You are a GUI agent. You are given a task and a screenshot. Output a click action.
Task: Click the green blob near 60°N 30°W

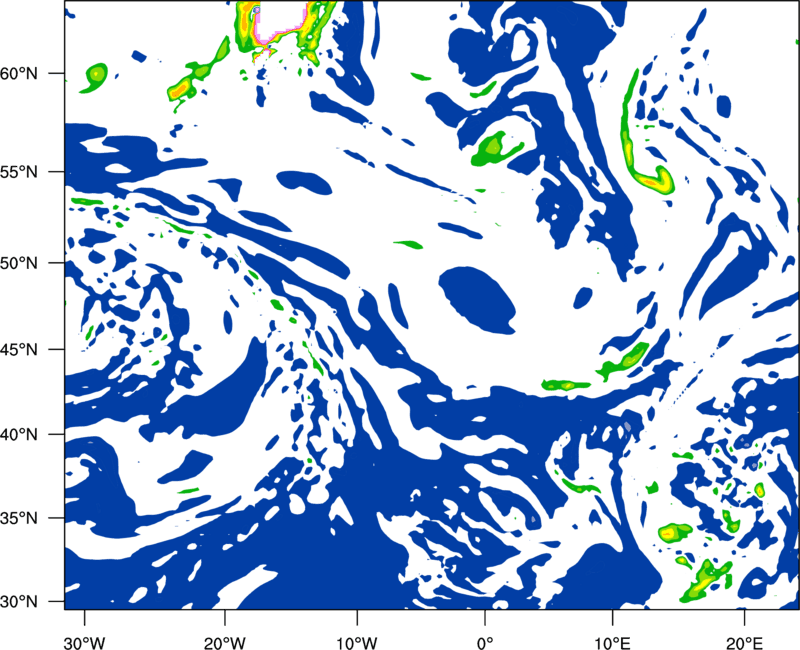[x=94, y=77]
